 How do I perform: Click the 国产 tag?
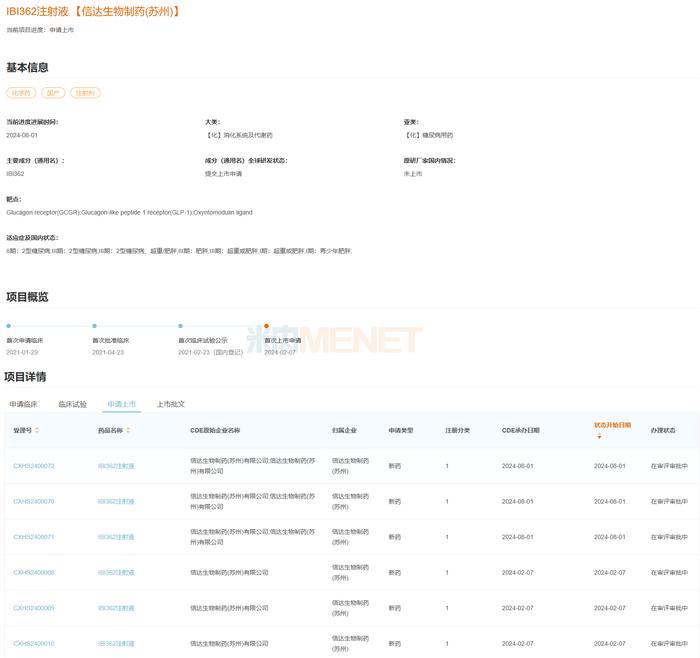pyautogui.click(x=53, y=93)
